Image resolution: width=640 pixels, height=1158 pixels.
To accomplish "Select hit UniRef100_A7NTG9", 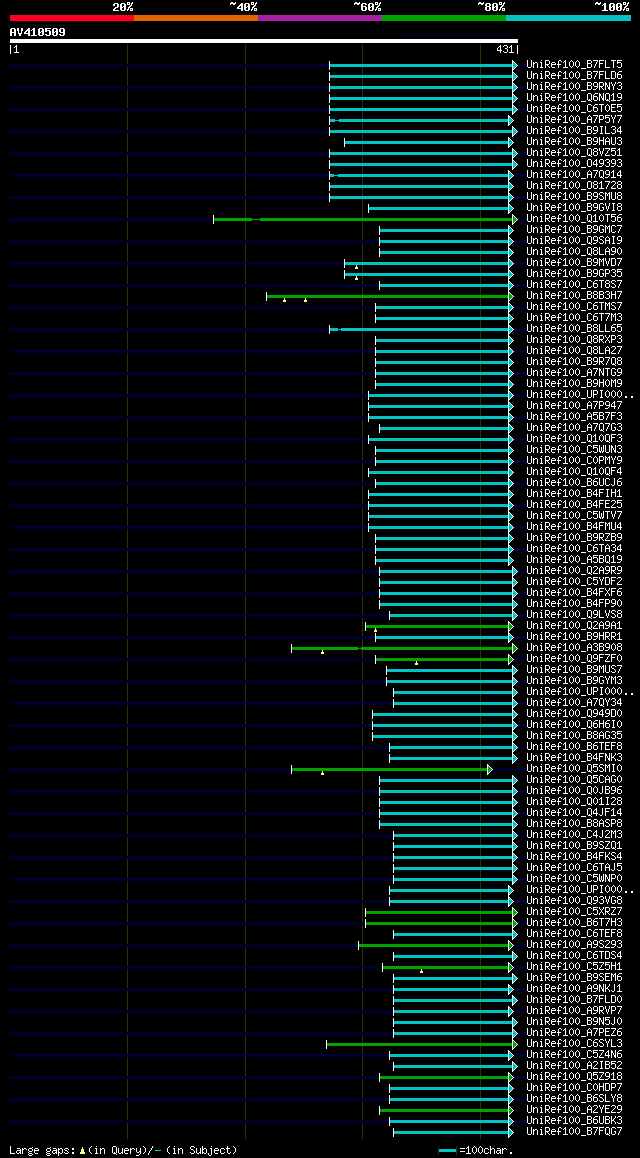I will [574, 373].
